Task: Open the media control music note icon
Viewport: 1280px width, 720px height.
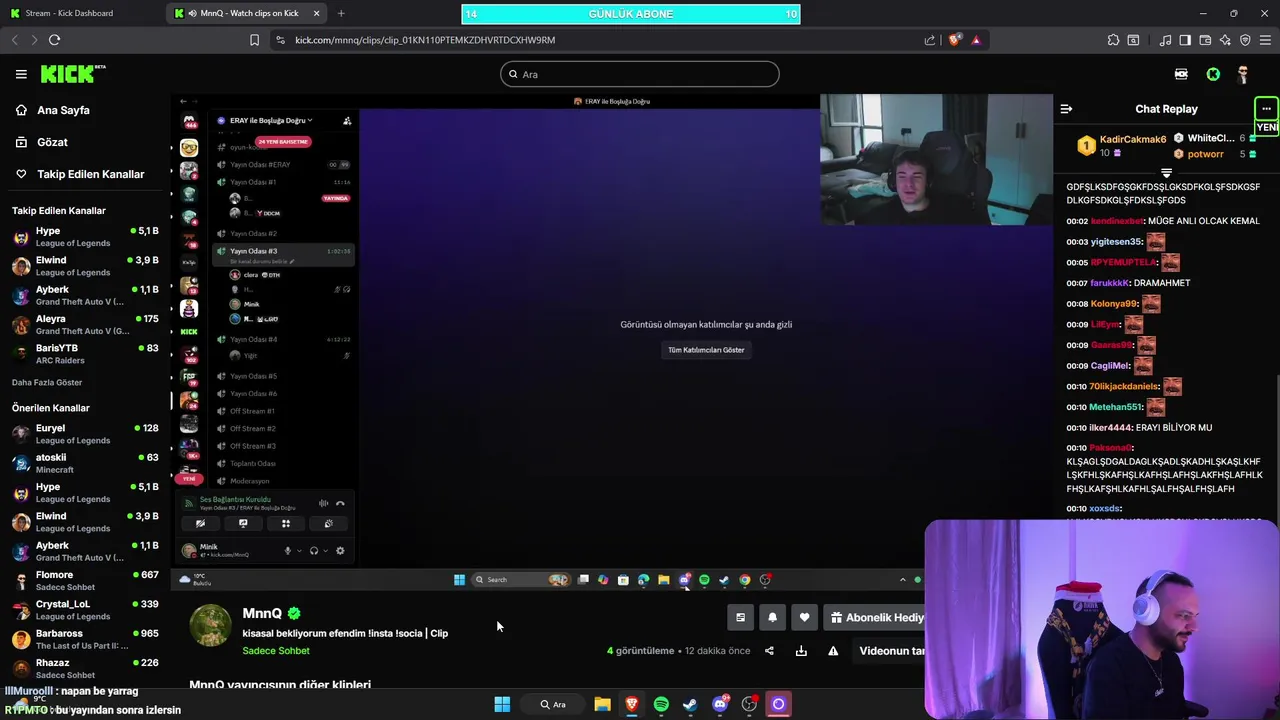Action: 1166,40
